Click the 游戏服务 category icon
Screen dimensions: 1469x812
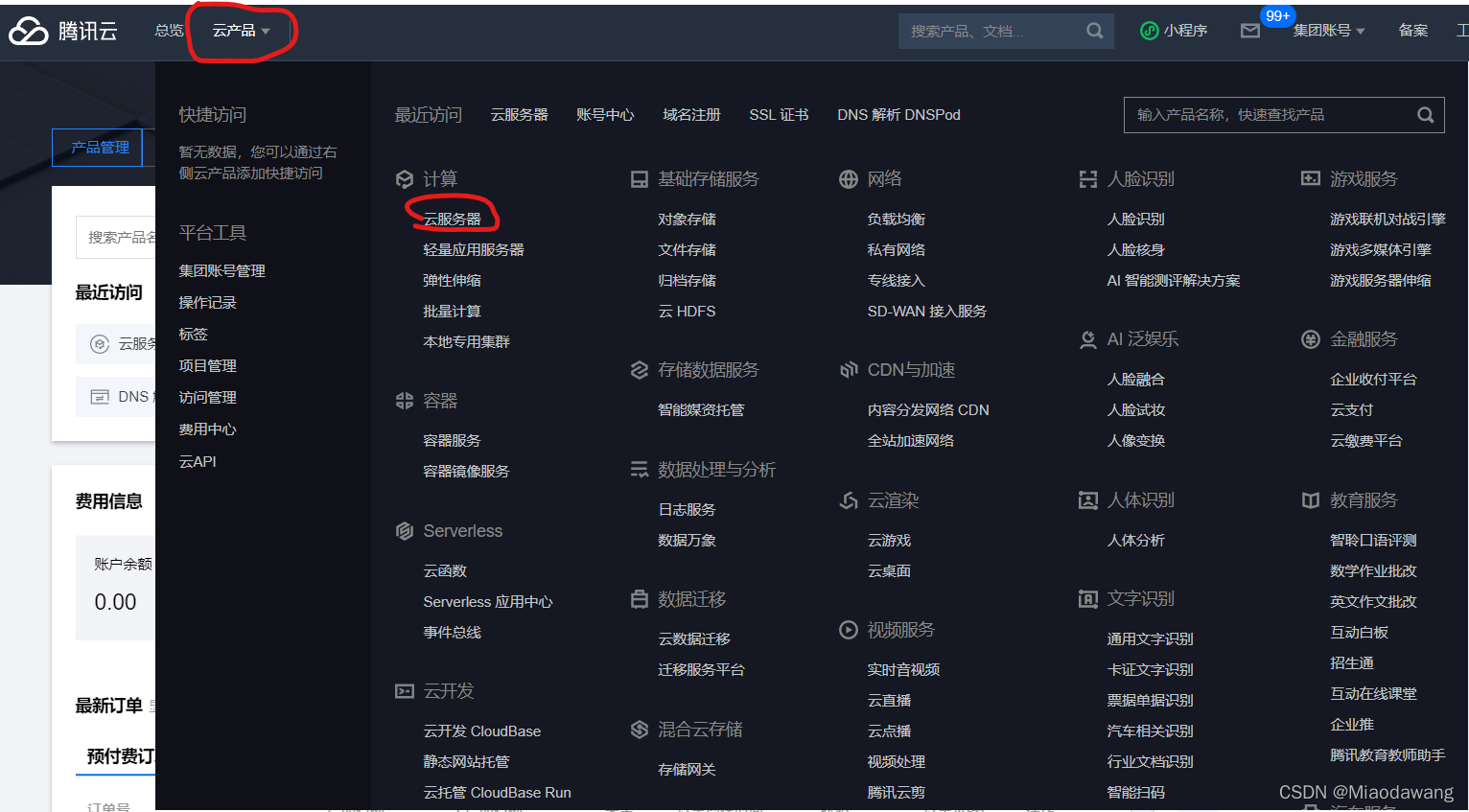point(1311,179)
